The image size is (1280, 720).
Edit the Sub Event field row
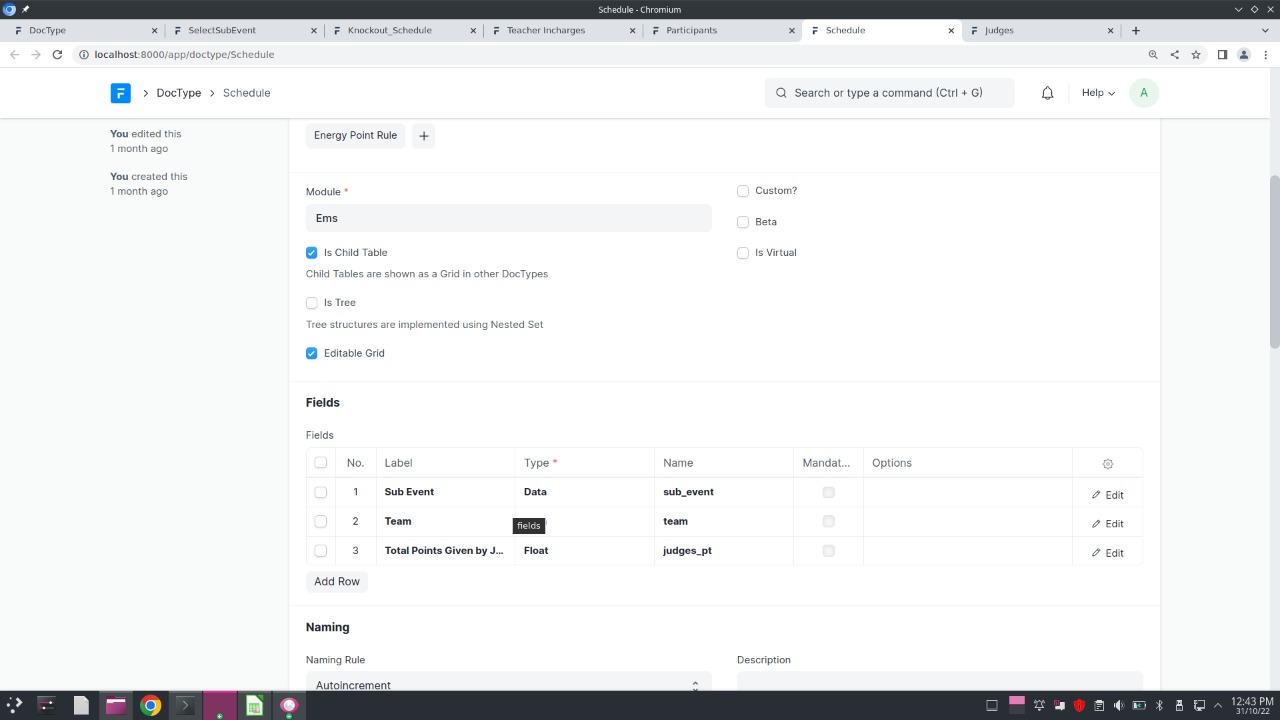coord(1107,495)
